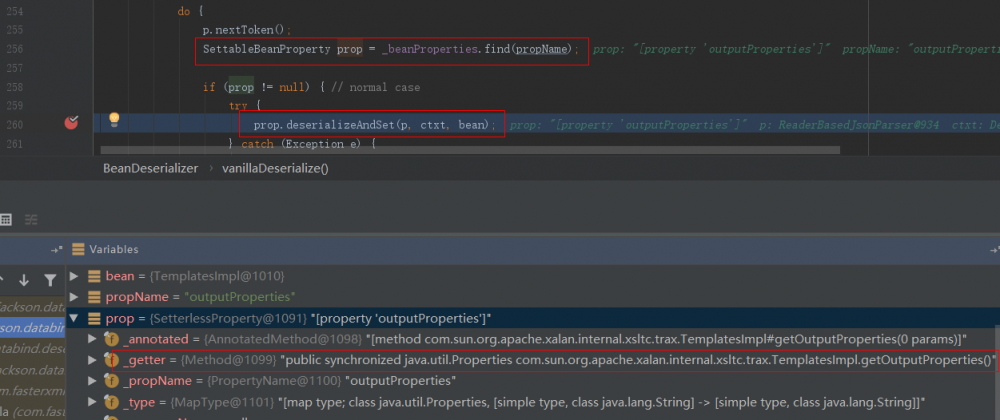The image size is (1000, 420).
Task: Click the field icon beside _propName
Action: click(x=112, y=381)
